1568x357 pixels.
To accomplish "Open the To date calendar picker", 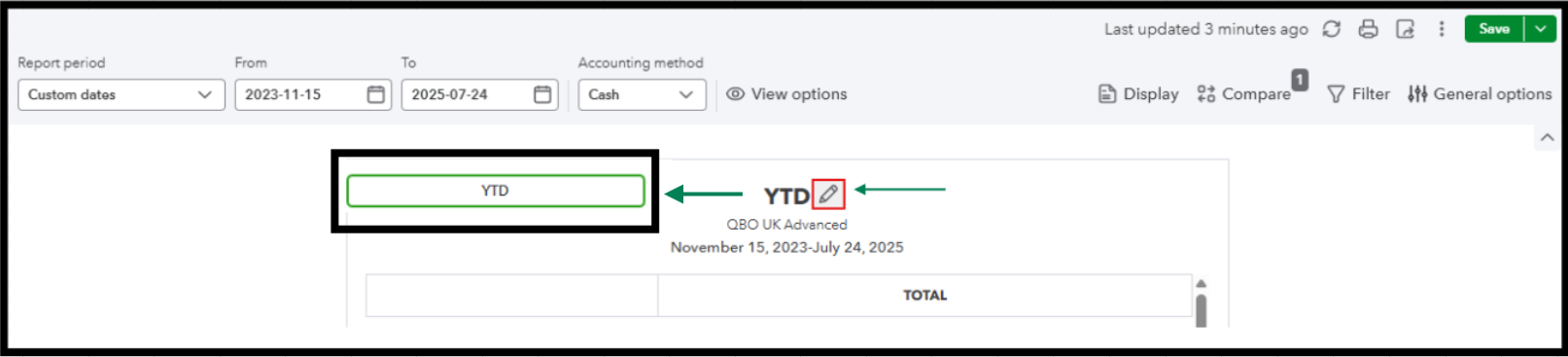I will (542, 94).
